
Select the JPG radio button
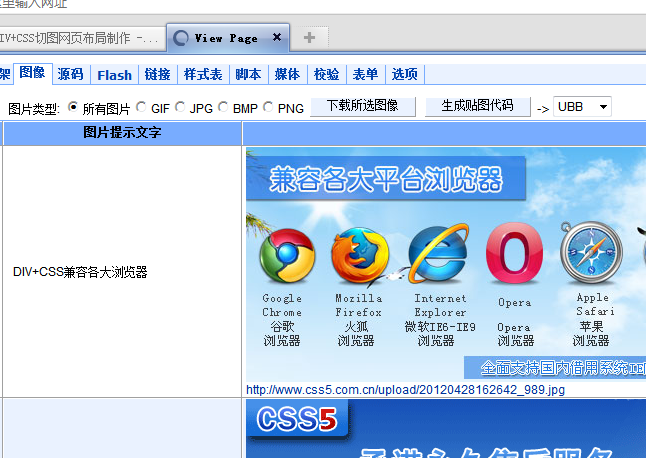pyautogui.click(x=180, y=107)
